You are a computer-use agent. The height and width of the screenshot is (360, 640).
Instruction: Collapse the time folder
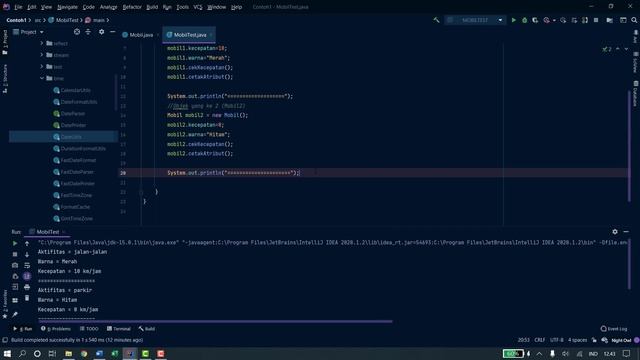click(42, 78)
